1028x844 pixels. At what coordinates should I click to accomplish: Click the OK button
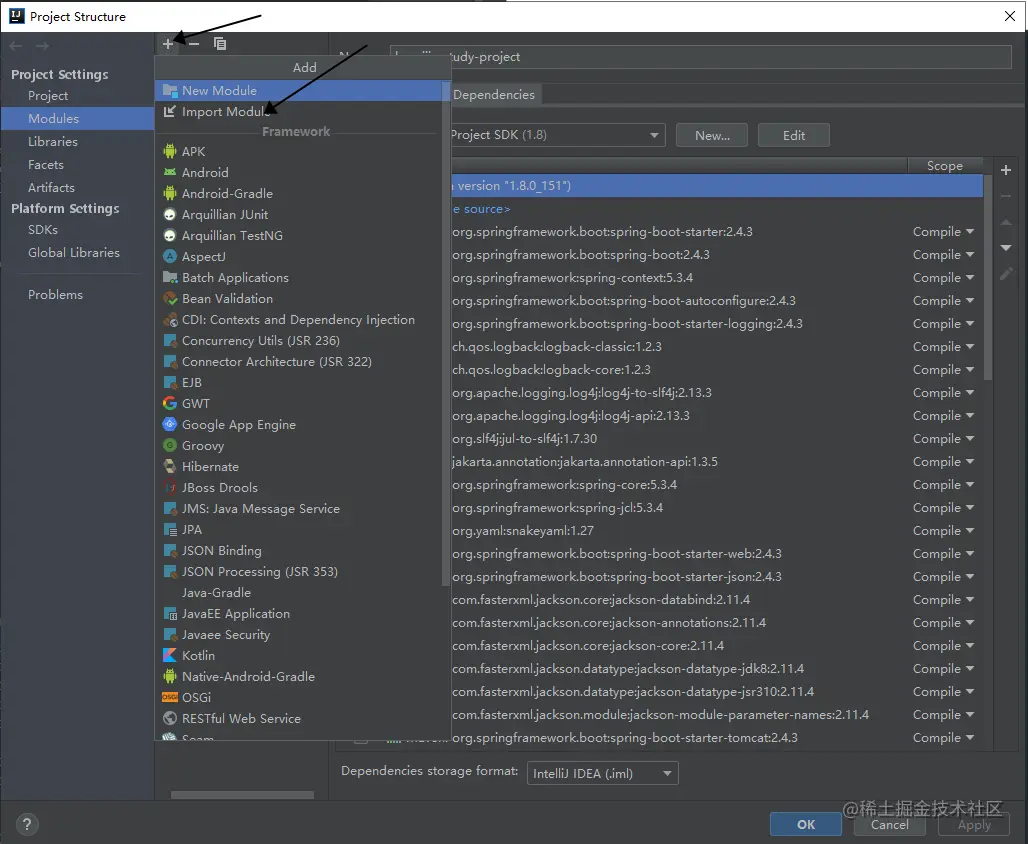806,824
